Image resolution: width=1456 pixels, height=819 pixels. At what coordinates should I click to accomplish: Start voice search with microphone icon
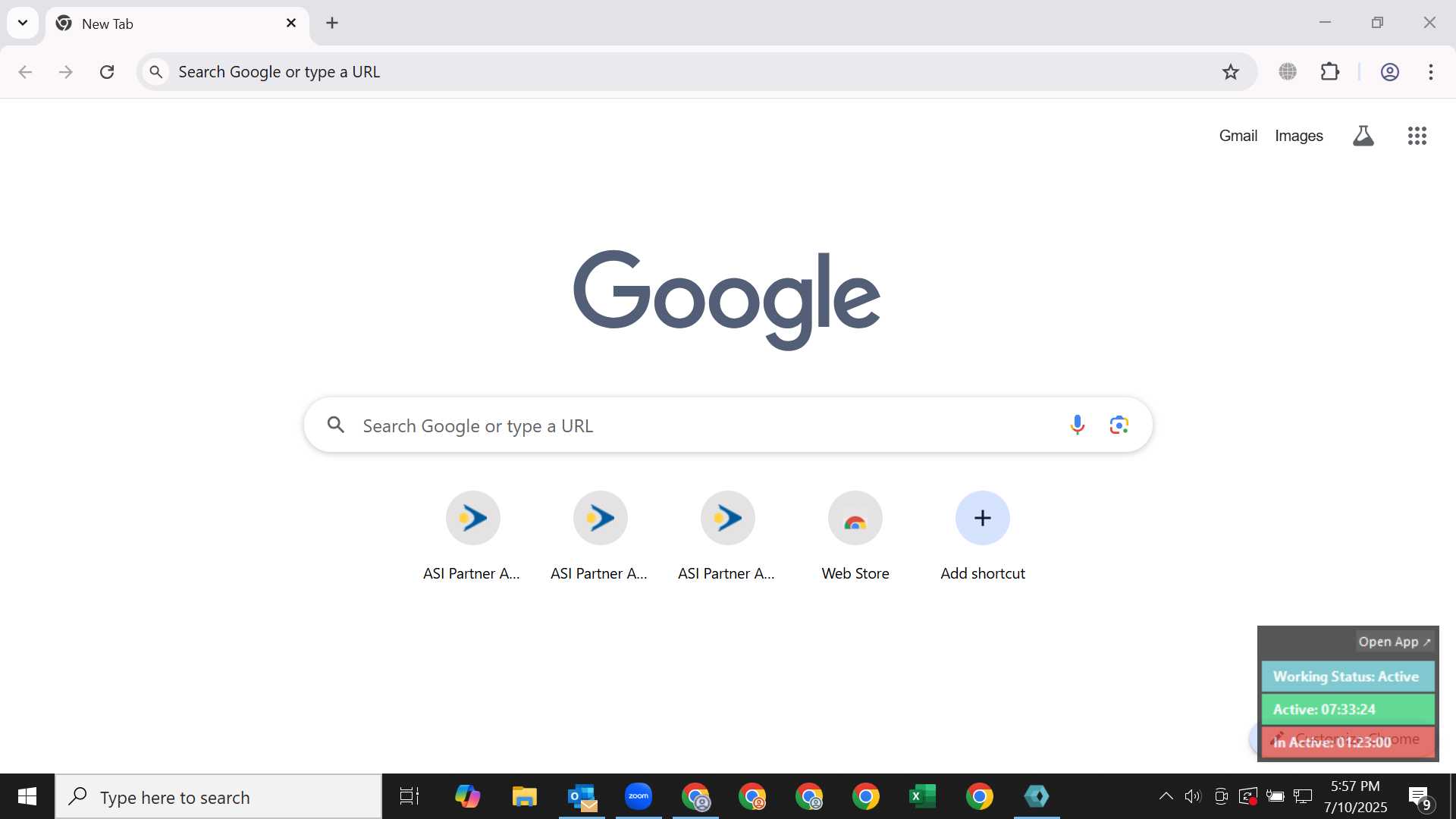tap(1077, 425)
